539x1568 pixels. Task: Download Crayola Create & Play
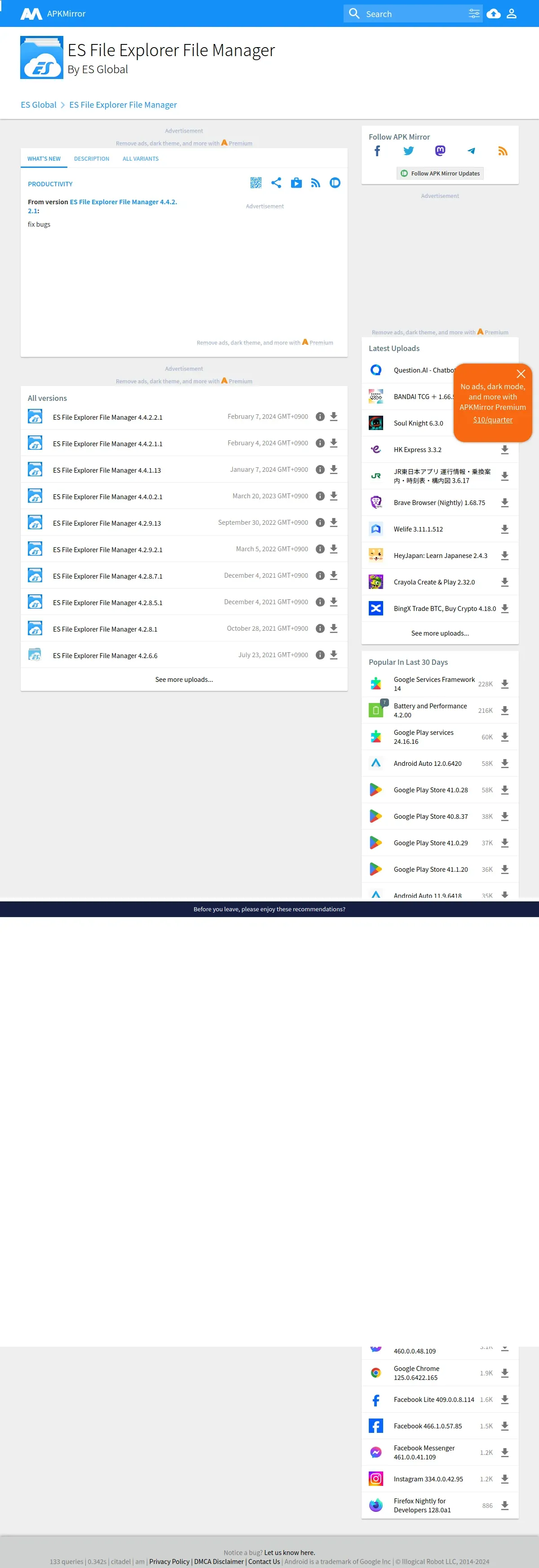[x=505, y=582]
